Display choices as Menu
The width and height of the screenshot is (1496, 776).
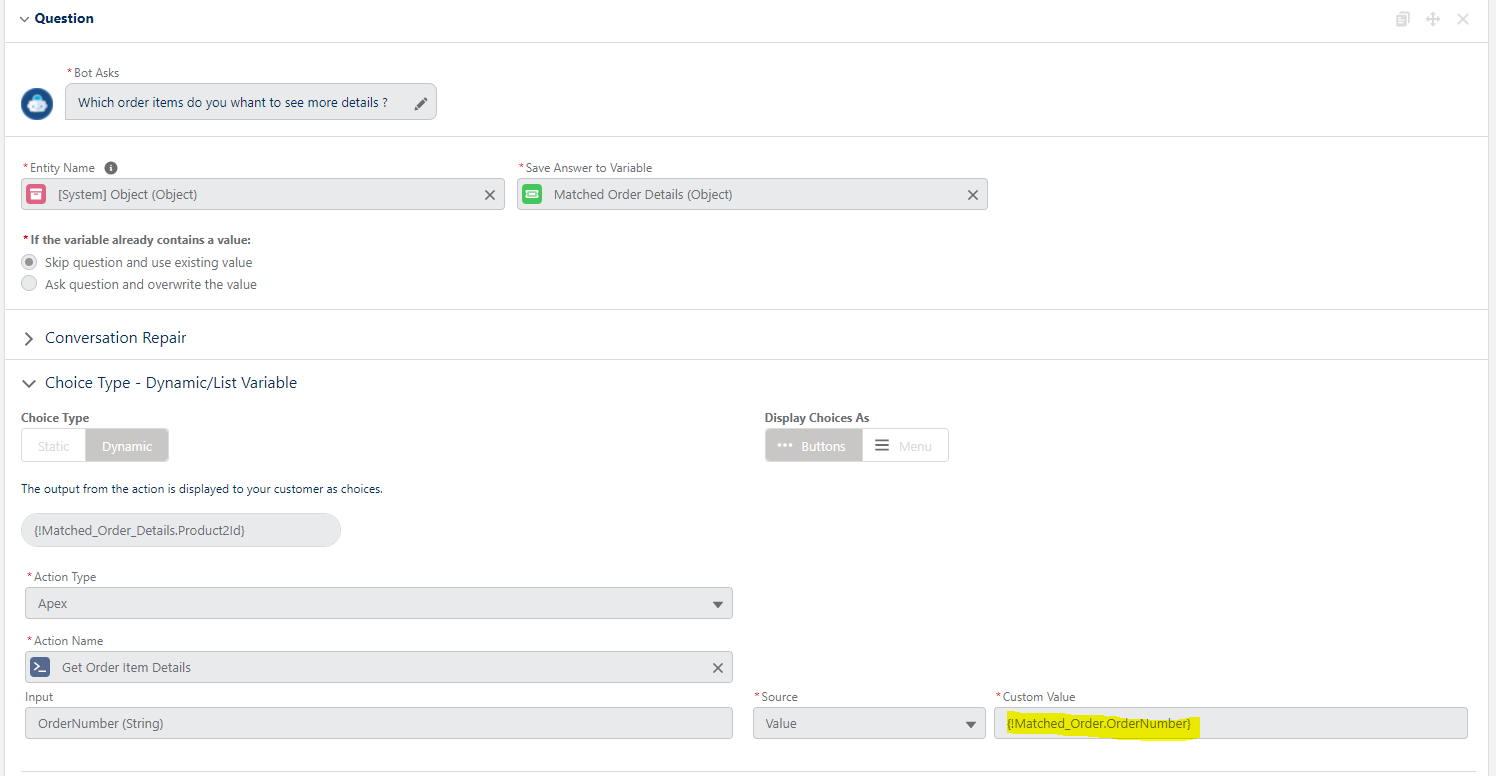point(904,446)
